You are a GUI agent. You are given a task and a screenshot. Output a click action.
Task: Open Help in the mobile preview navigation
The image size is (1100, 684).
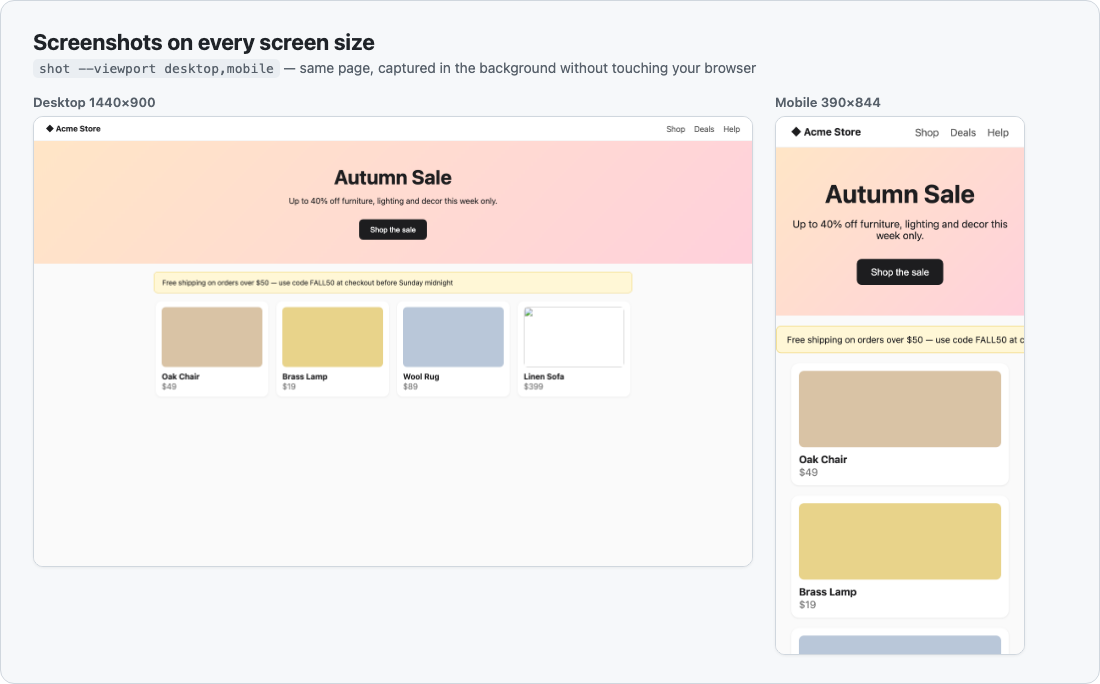(998, 133)
